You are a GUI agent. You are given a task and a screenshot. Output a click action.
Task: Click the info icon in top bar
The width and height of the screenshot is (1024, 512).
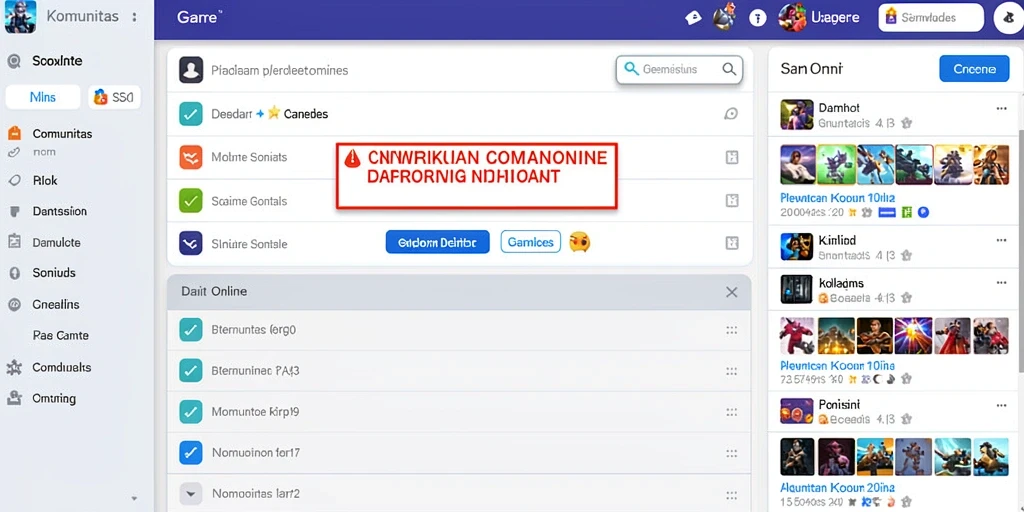[758, 18]
